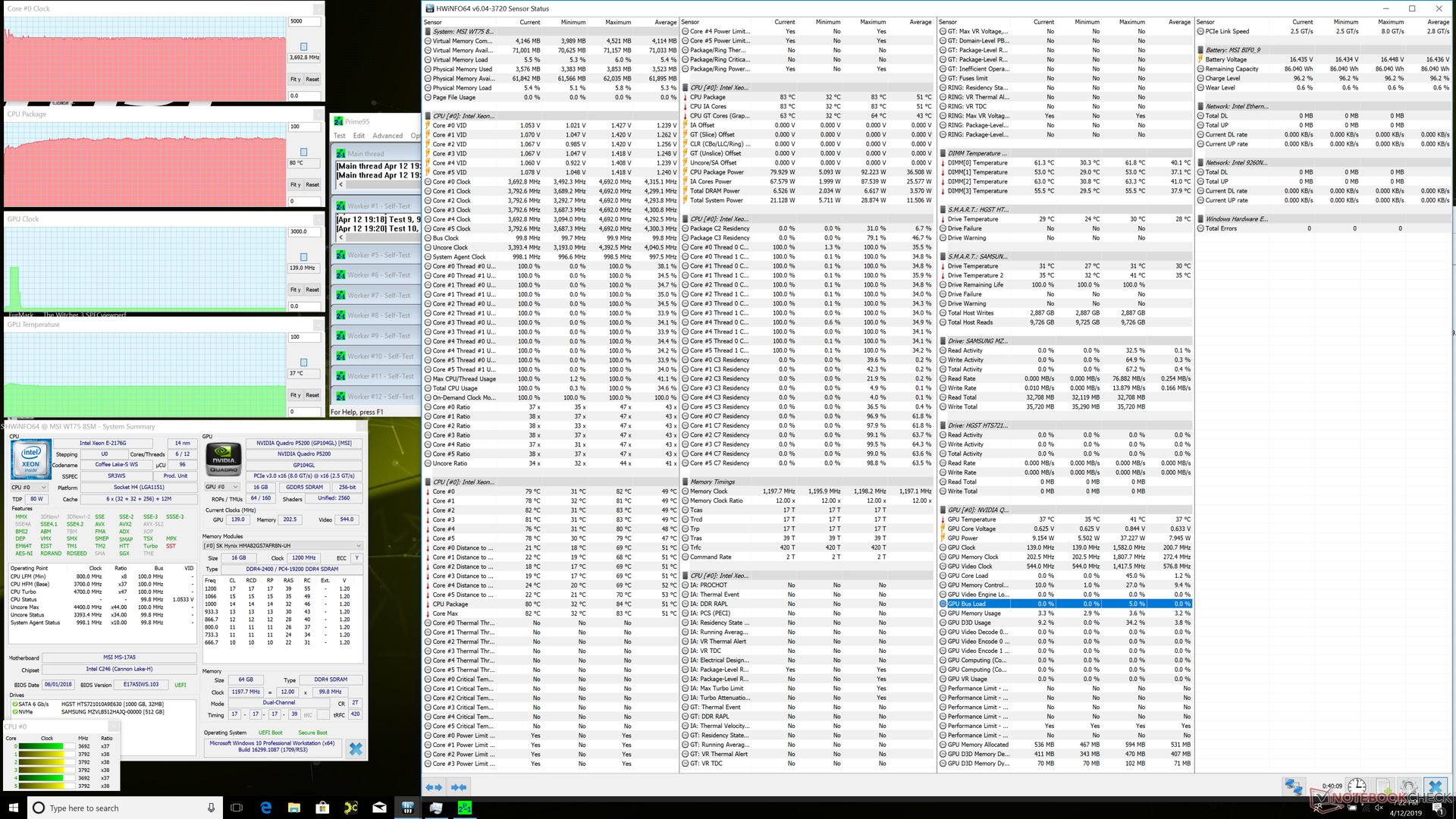This screenshot has height=819, width=1456.
Task: Open the Test menu in Prime95
Action: point(339,136)
